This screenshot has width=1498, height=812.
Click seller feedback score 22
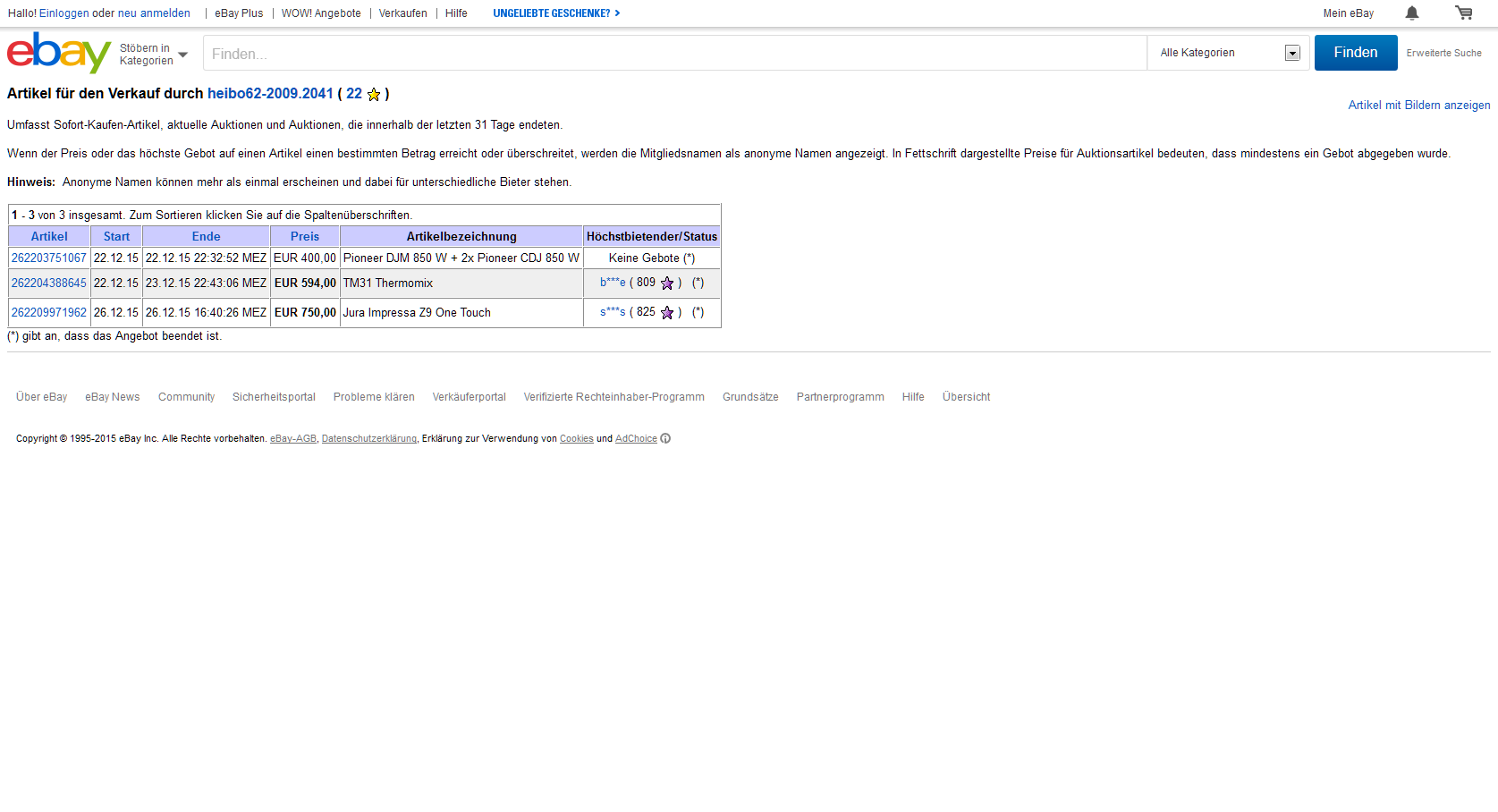click(354, 94)
